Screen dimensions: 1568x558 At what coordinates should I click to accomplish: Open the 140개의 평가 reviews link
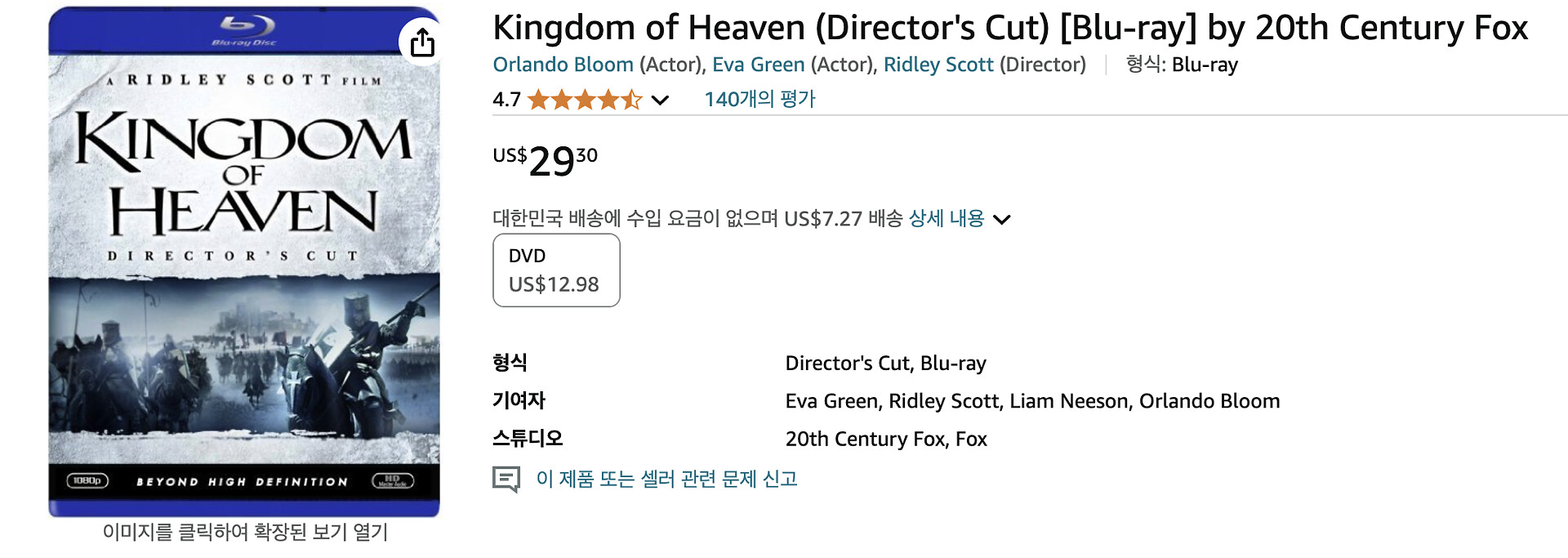[759, 100]
